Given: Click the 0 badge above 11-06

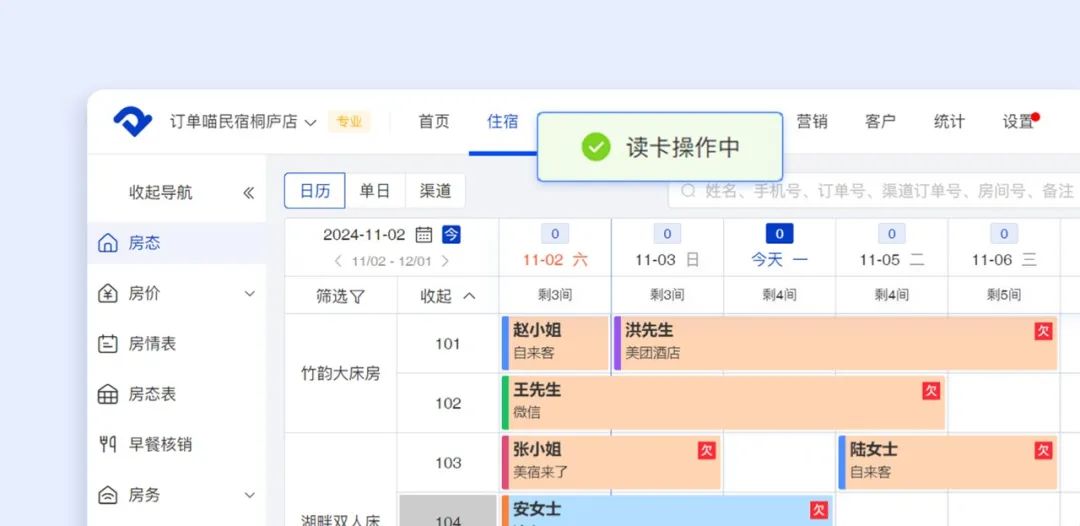Looking at the screenshot, I should click(x=1004, y=233).
